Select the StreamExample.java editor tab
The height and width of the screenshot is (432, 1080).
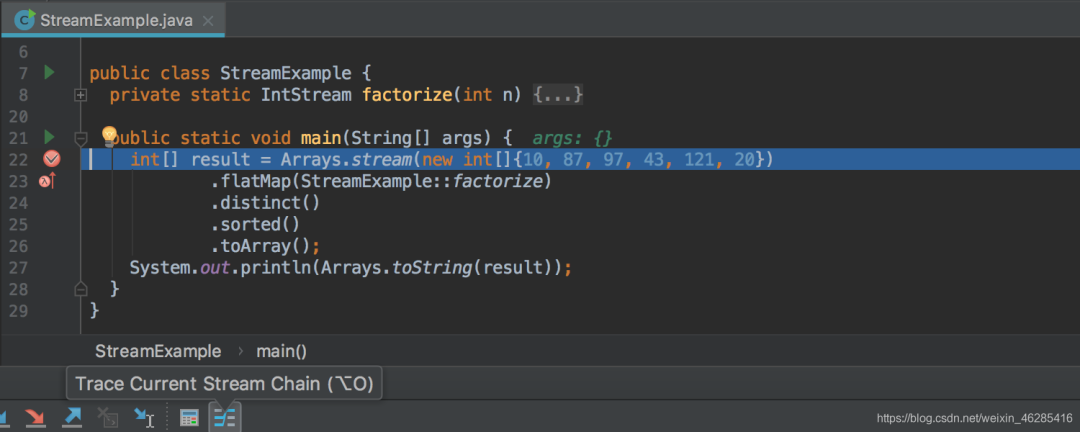click(113, 19)
